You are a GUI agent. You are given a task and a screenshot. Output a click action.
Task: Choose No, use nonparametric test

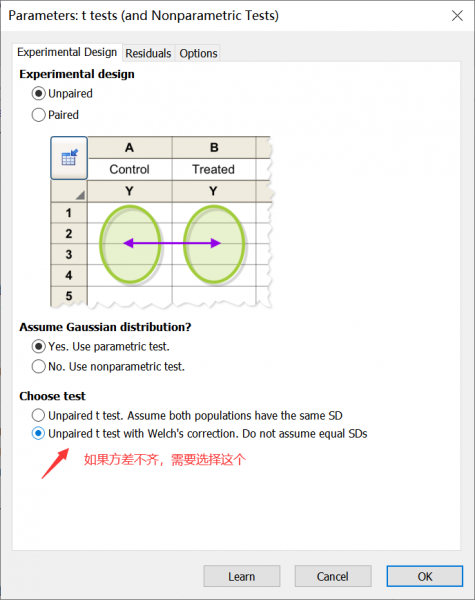click(x=108, y=367)
